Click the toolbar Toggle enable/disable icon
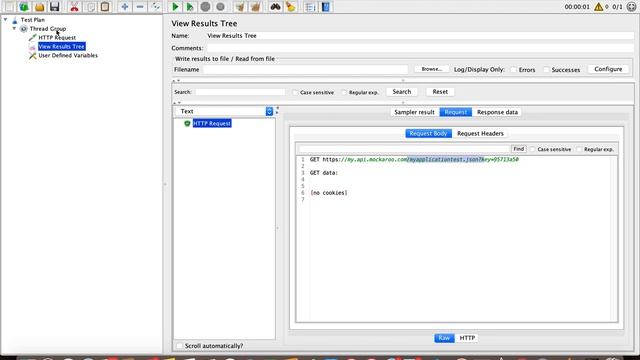The width and height of the screenshot is (640, 360). [x=155, y=7]
